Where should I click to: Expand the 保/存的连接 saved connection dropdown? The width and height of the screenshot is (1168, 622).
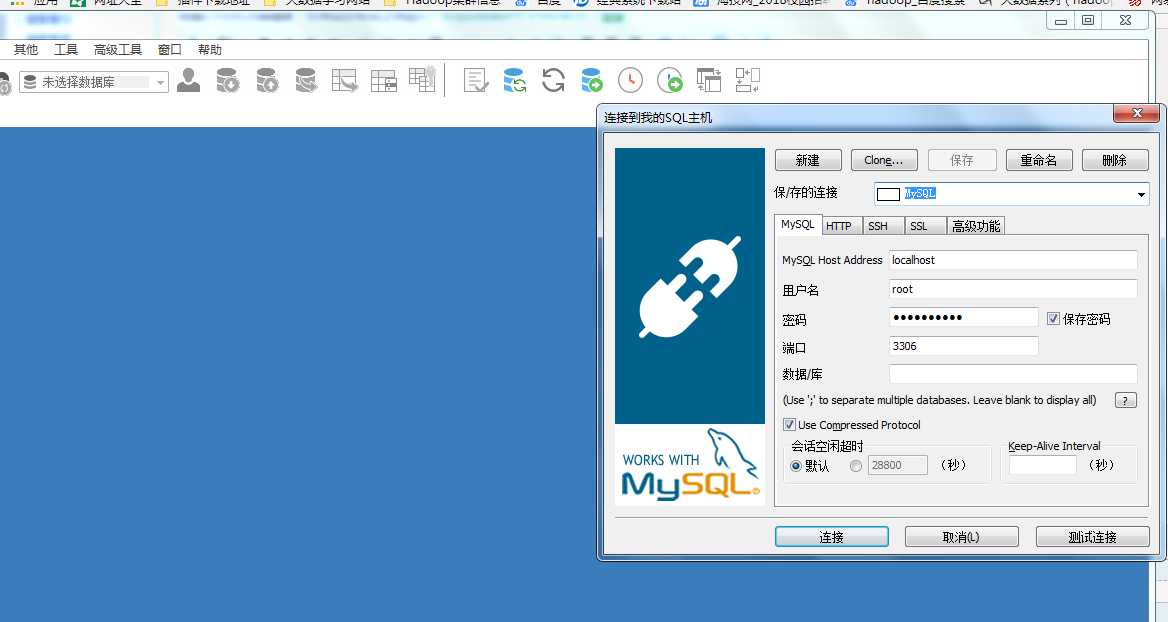tap(1140, 194)
